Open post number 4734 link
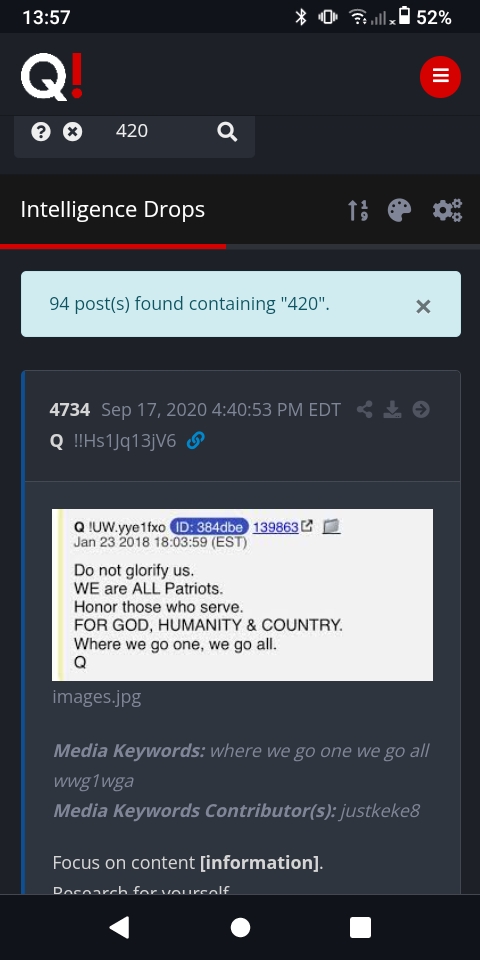The height and width of the screenshot is (960, 480). [70, 410]
